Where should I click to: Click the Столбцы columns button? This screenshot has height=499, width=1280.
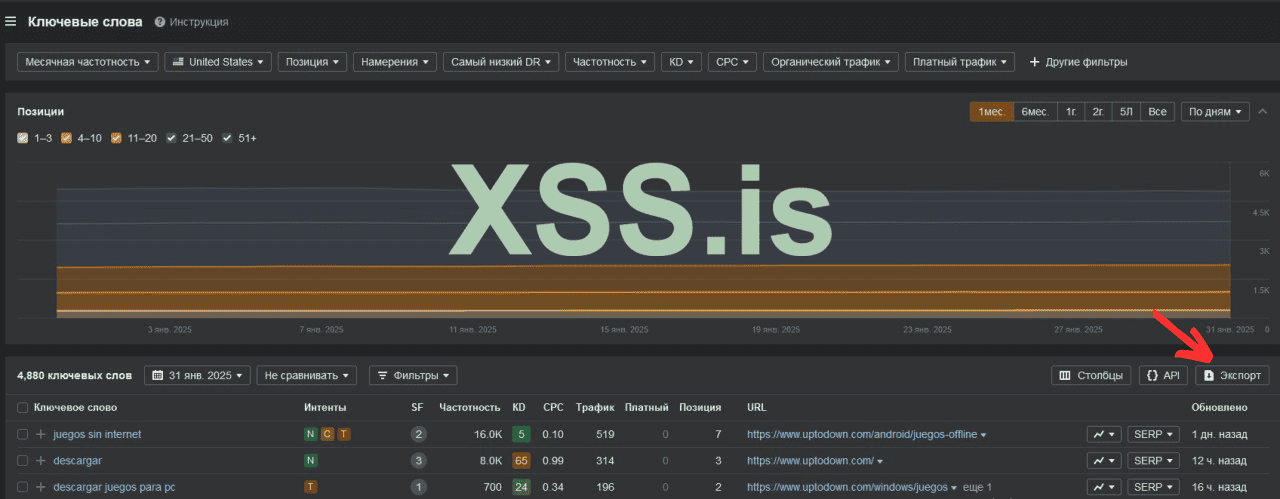pos(1091,375)
